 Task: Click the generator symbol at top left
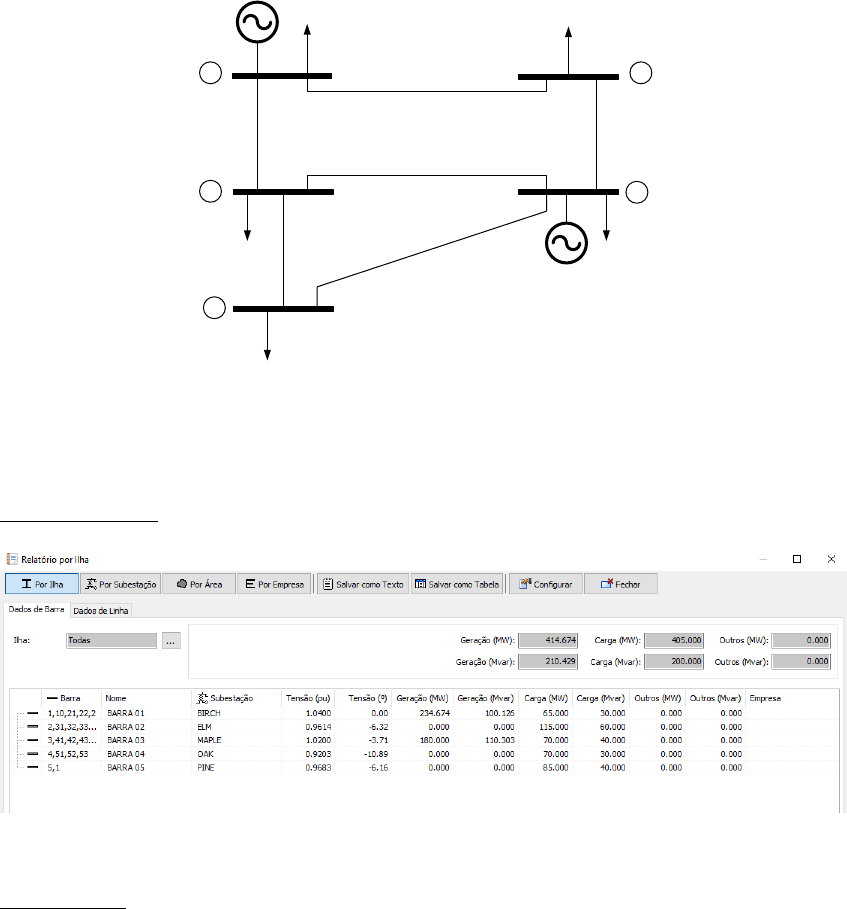tap(259, 24)
